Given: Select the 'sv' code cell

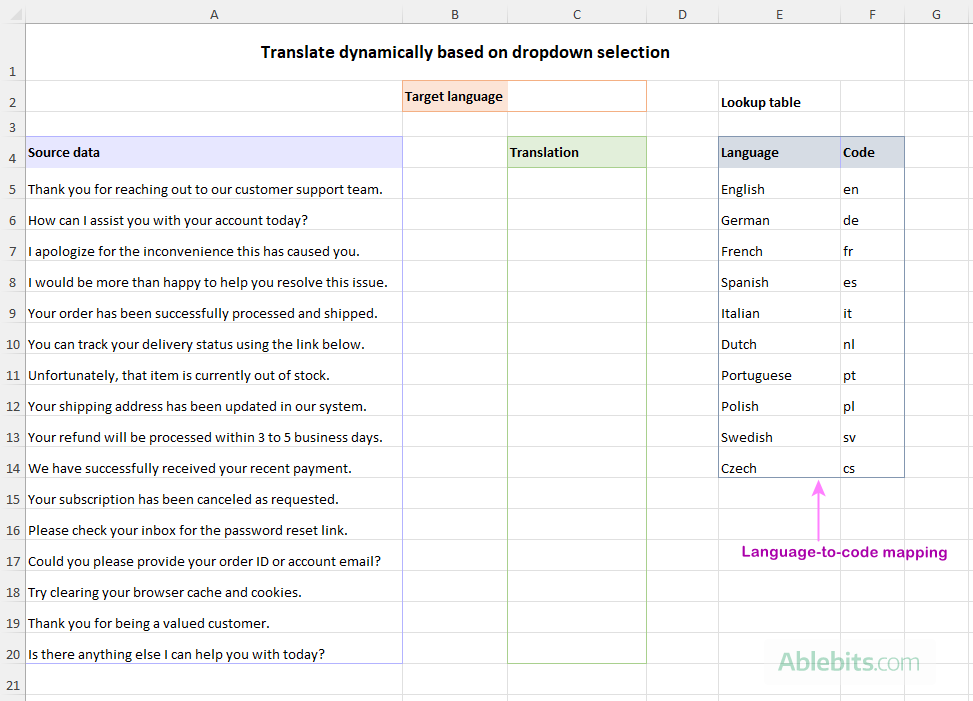Looking at the screenshot, I should (872, 432).
